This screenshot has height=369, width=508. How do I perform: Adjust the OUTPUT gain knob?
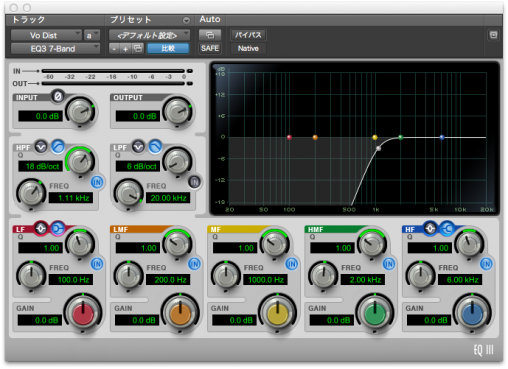(x=177, y=112)
